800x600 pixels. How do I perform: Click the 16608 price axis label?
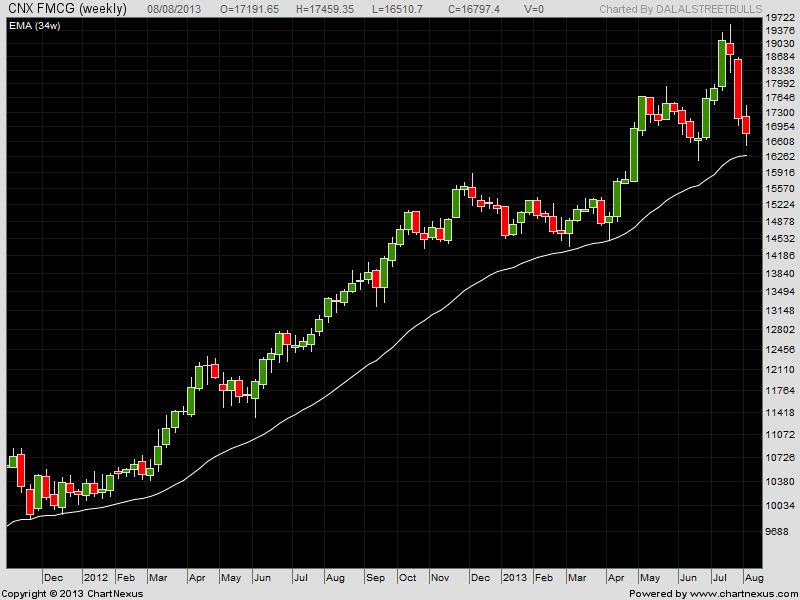tap(780, 141)
